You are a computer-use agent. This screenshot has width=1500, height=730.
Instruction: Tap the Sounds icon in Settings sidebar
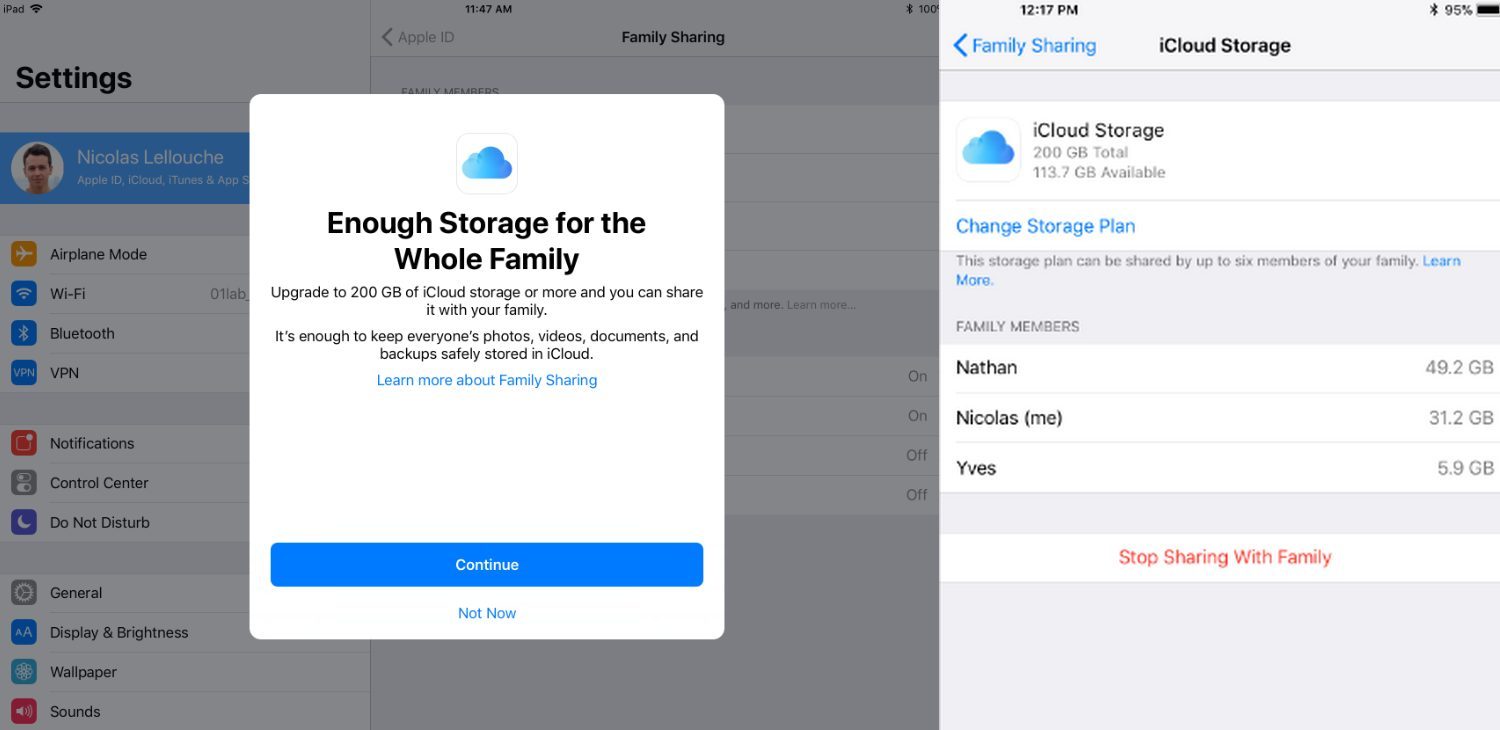24,711
